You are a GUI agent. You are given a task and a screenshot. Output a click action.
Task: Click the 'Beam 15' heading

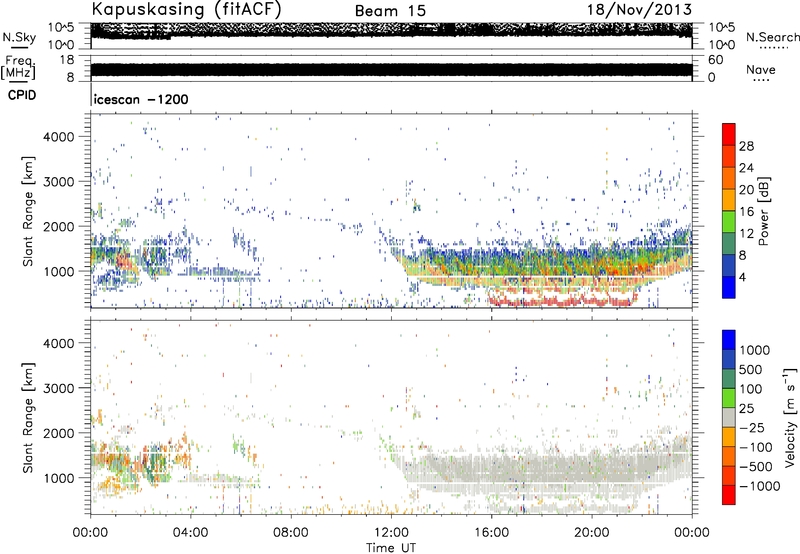tap(390, 11)
